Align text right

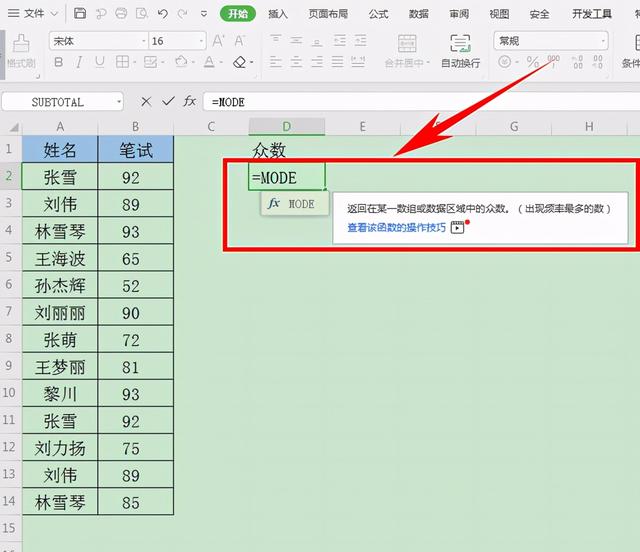pos(317,62)
